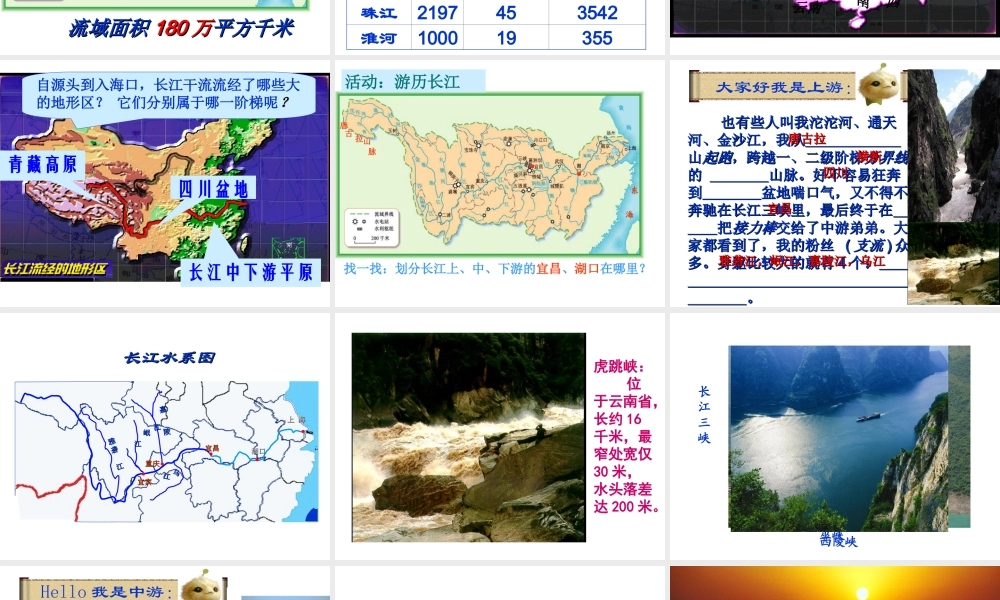Screen dimensions: 1000x600
Task: Click the 青藏高原 label on terrain map
Action: point(43,165)
